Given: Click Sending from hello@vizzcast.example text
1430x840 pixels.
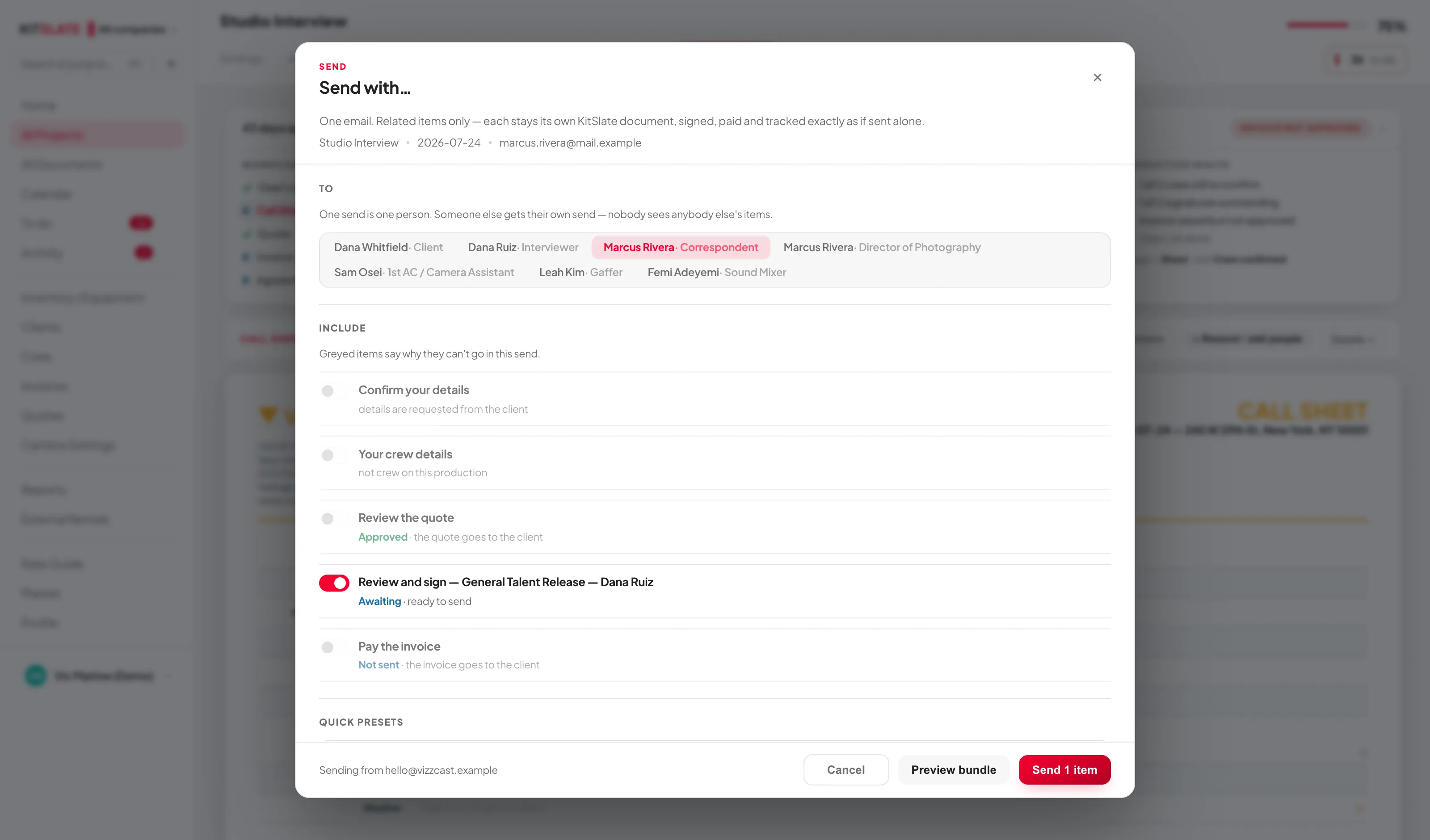Looking at the screenshot, I should click(408, 770).
